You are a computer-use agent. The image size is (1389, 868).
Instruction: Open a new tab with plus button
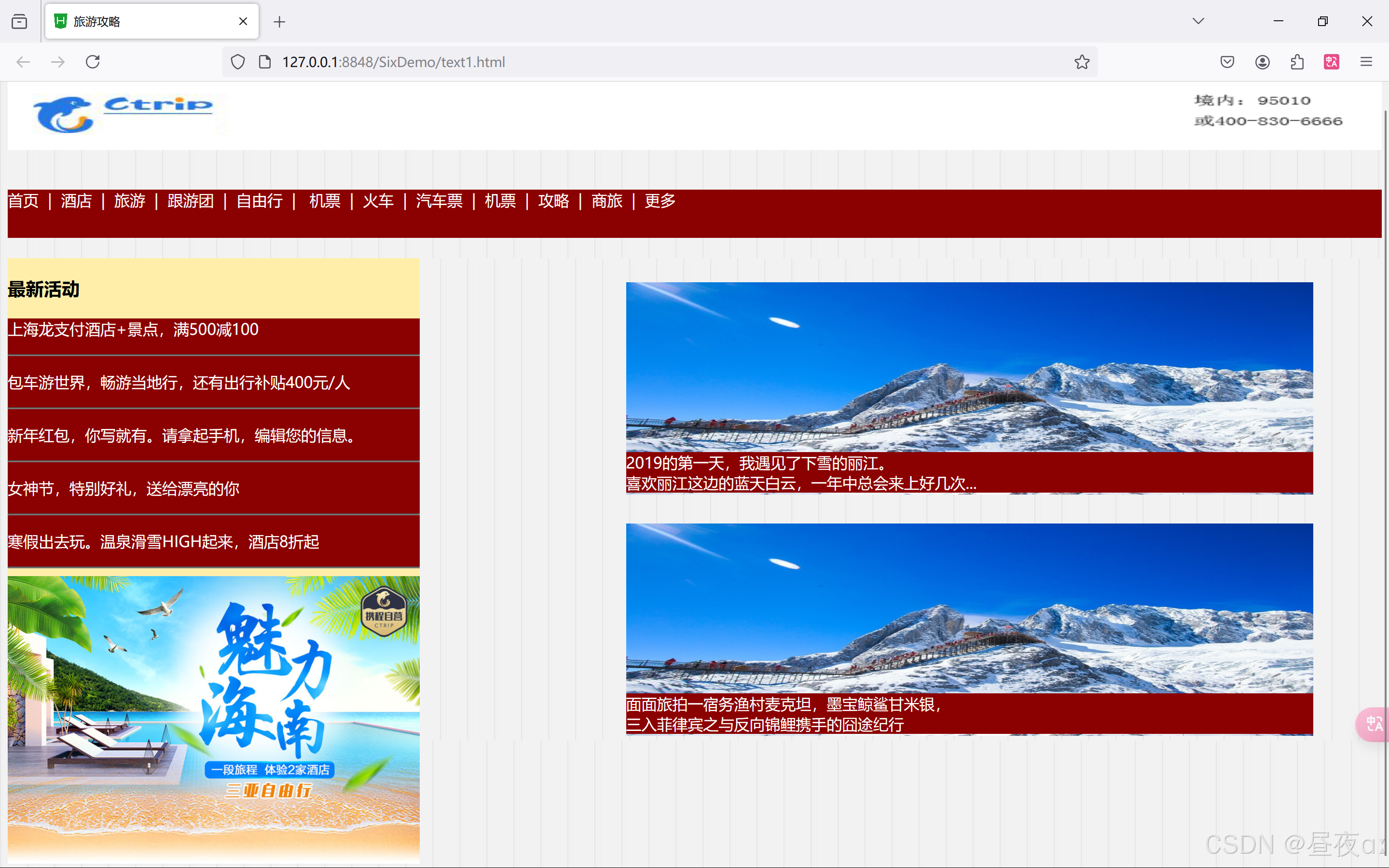pyautogui.click(x=279, y=22)
